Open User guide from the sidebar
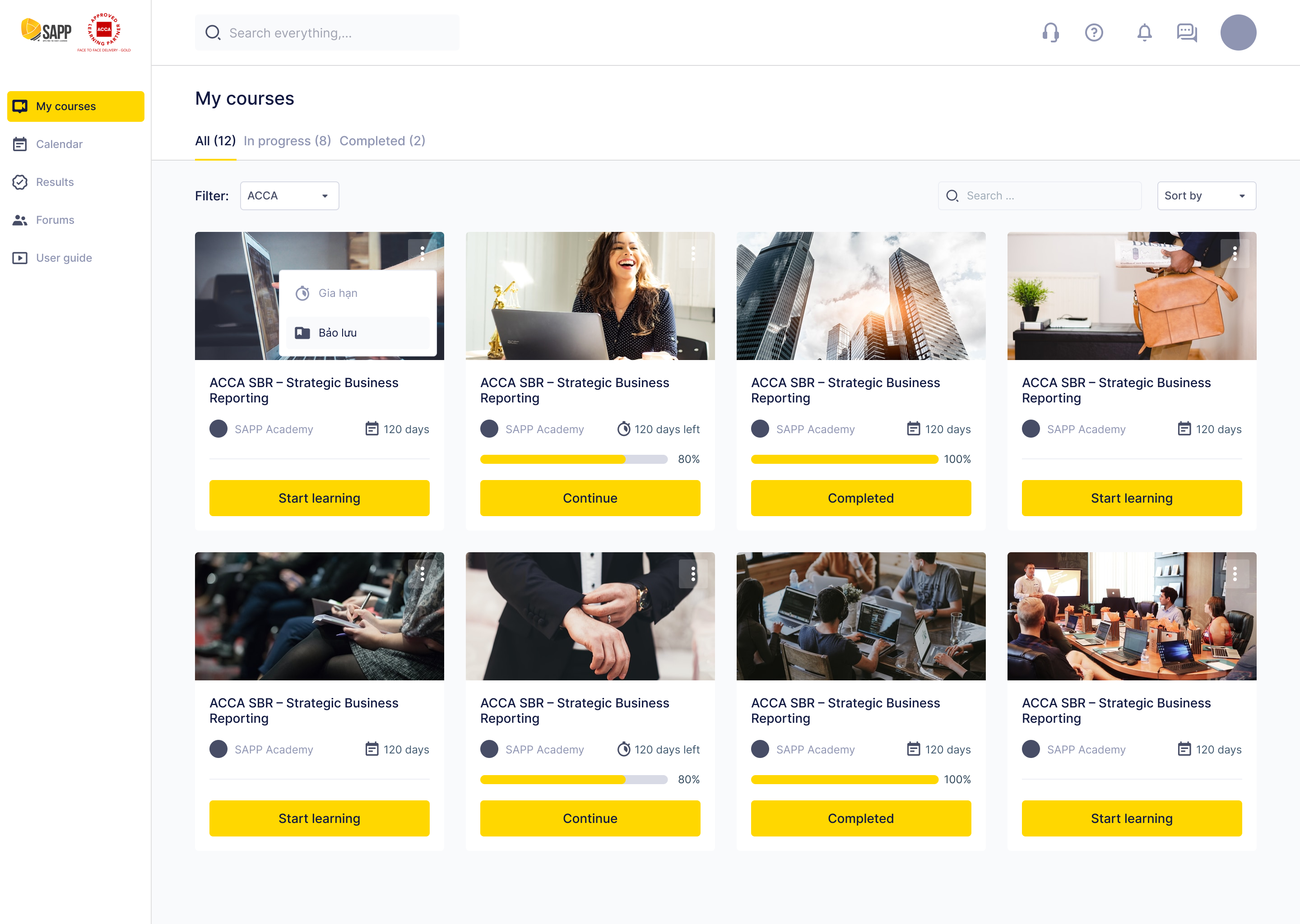Screen dimensions: 1300x924 pyautogui.click(x=76, y=258)
